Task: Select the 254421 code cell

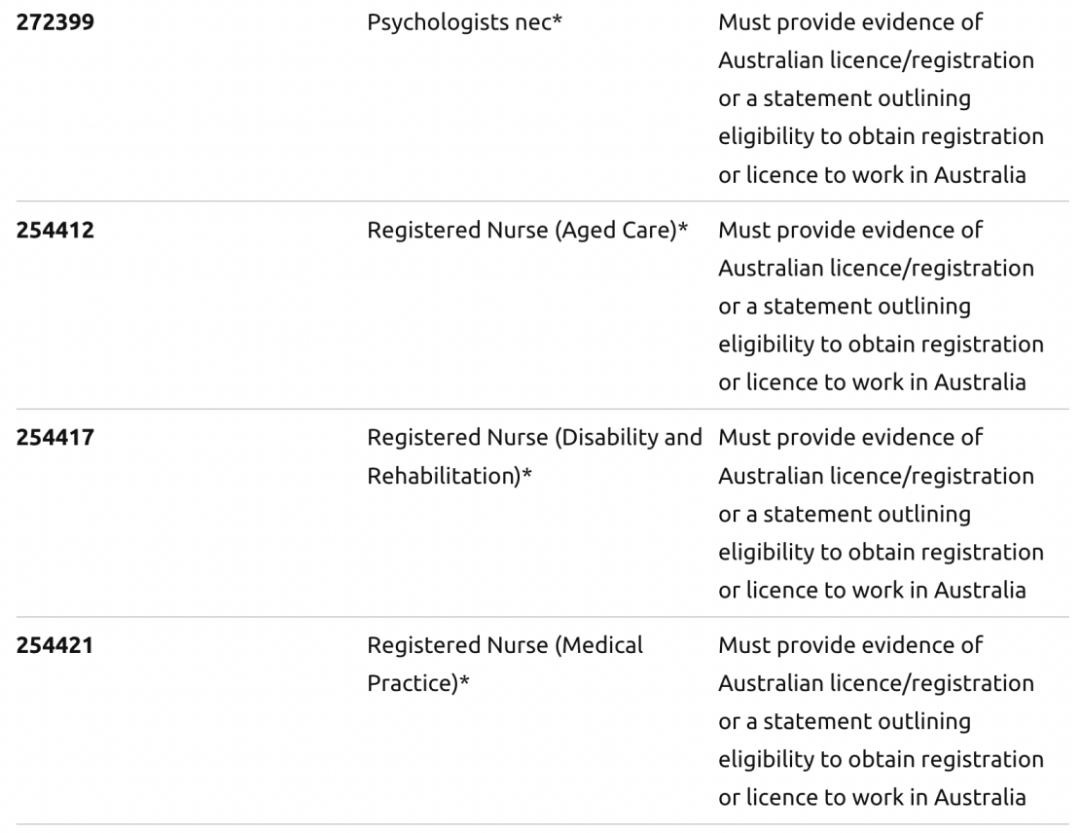Action: click(56, 646)
